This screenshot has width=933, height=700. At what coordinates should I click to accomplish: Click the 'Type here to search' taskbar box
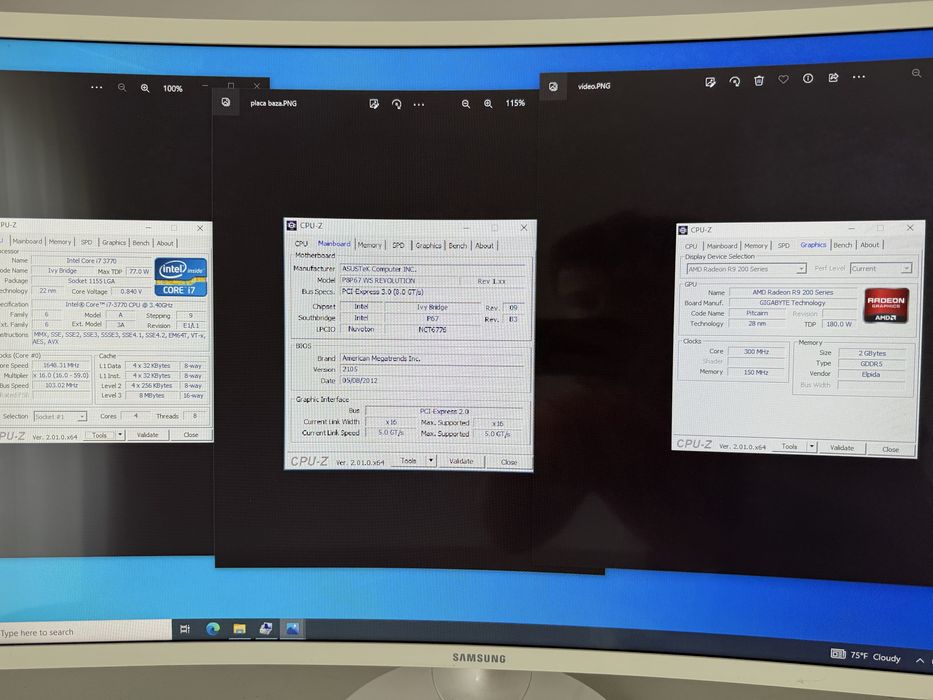click(x=85, y=632)
